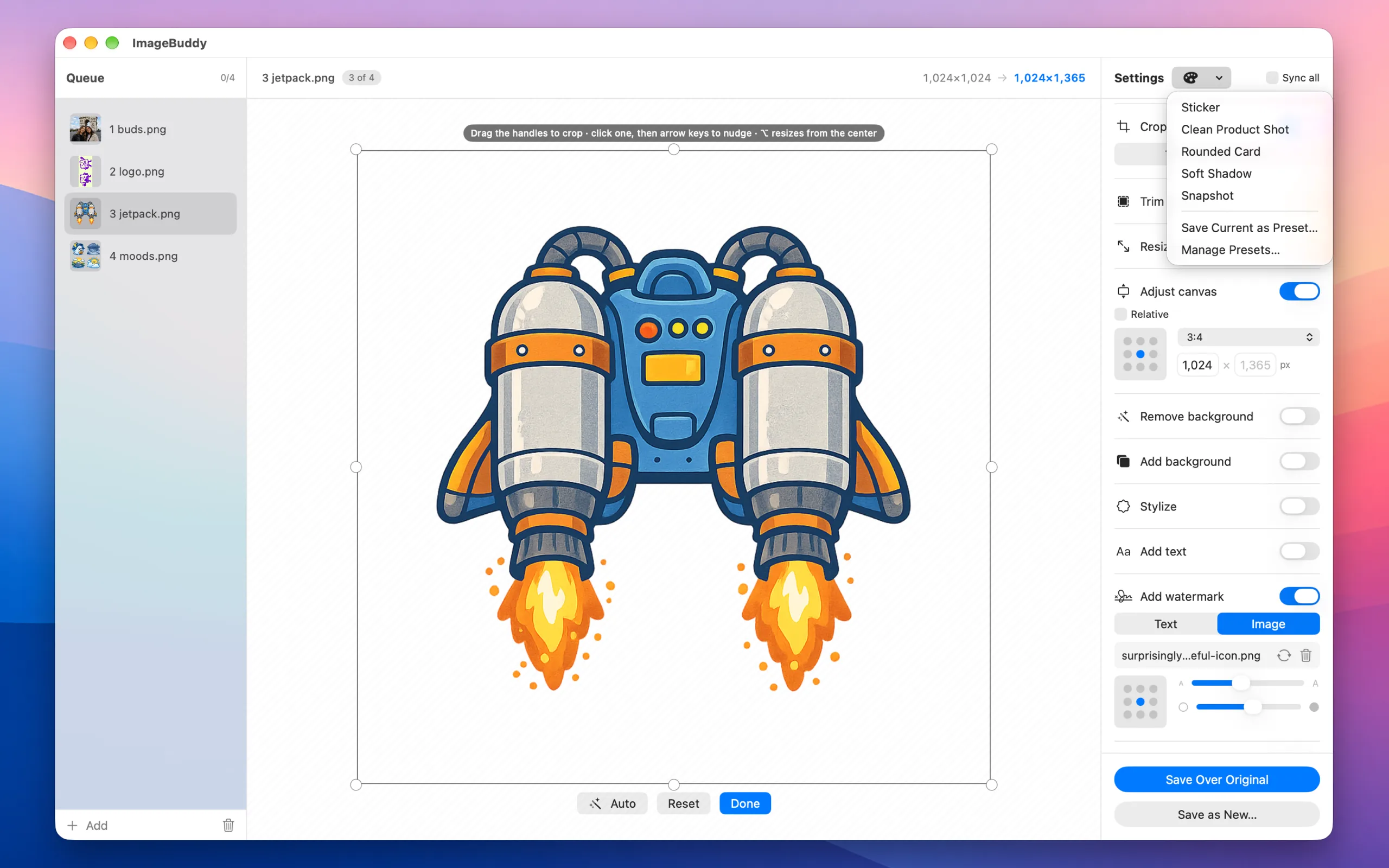The width and height of the screenshot is (1389, 868).
Task: Click the top-right crop handle
Action: [991, 149]
